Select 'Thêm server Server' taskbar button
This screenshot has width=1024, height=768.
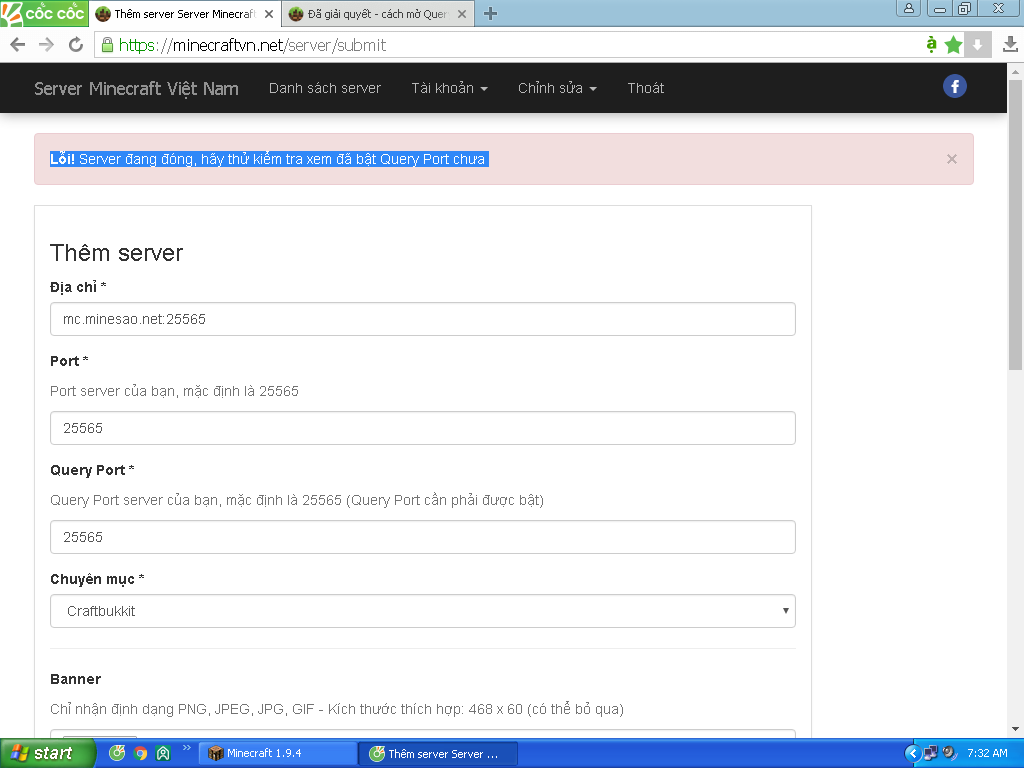click(x=438, y=754)
